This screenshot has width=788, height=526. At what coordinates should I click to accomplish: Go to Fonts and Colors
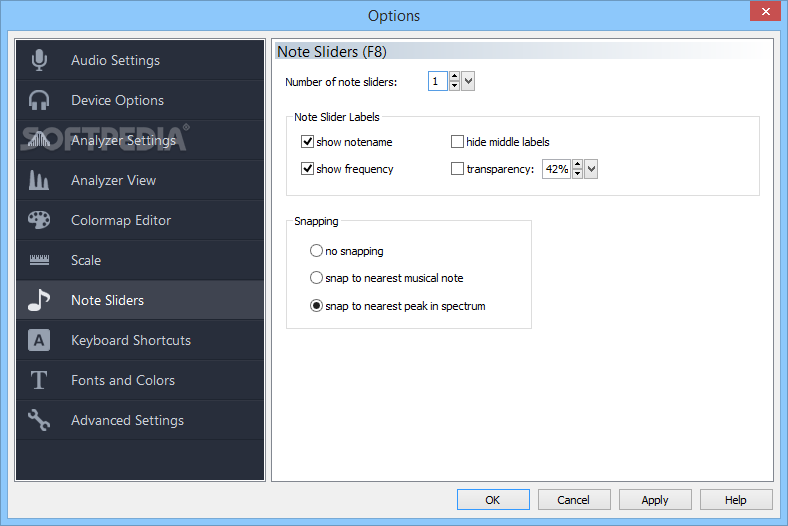[x=140, y=380]
